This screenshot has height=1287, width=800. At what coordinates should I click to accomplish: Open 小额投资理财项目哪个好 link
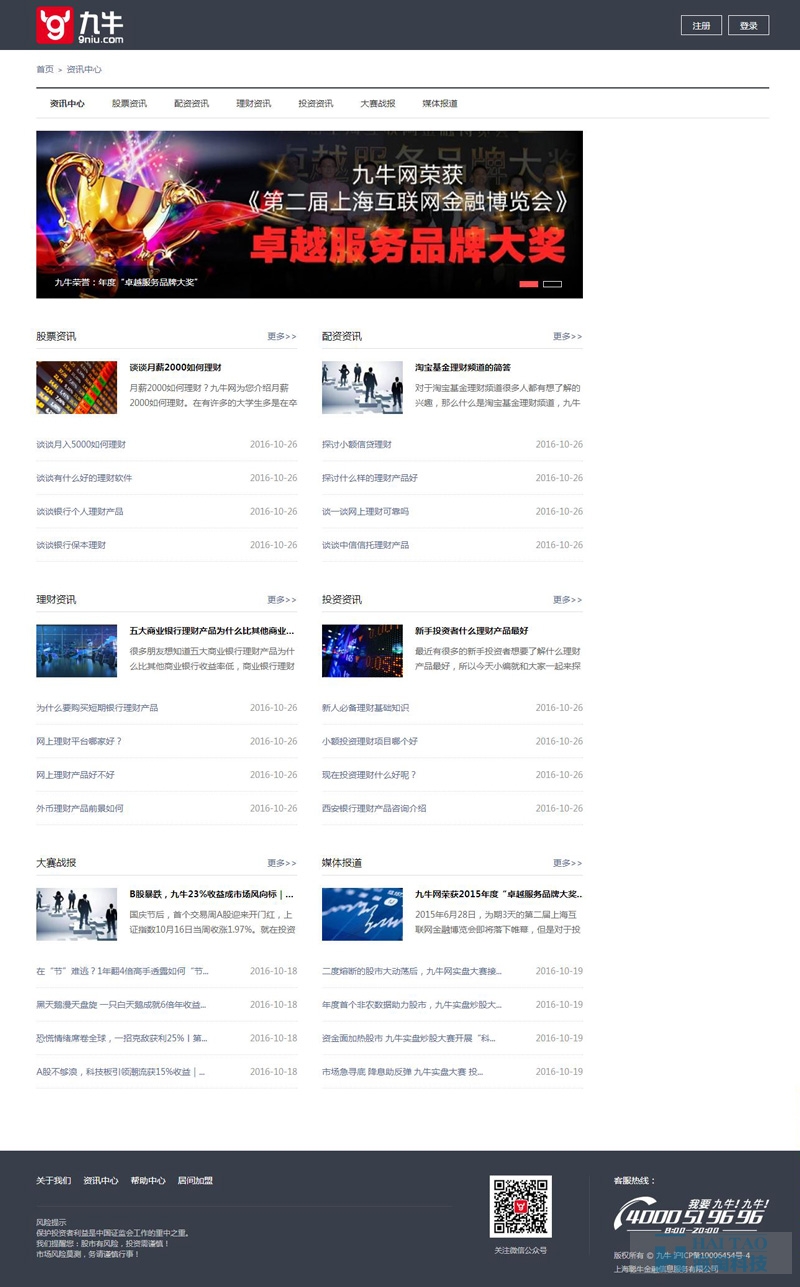(370, 742)
